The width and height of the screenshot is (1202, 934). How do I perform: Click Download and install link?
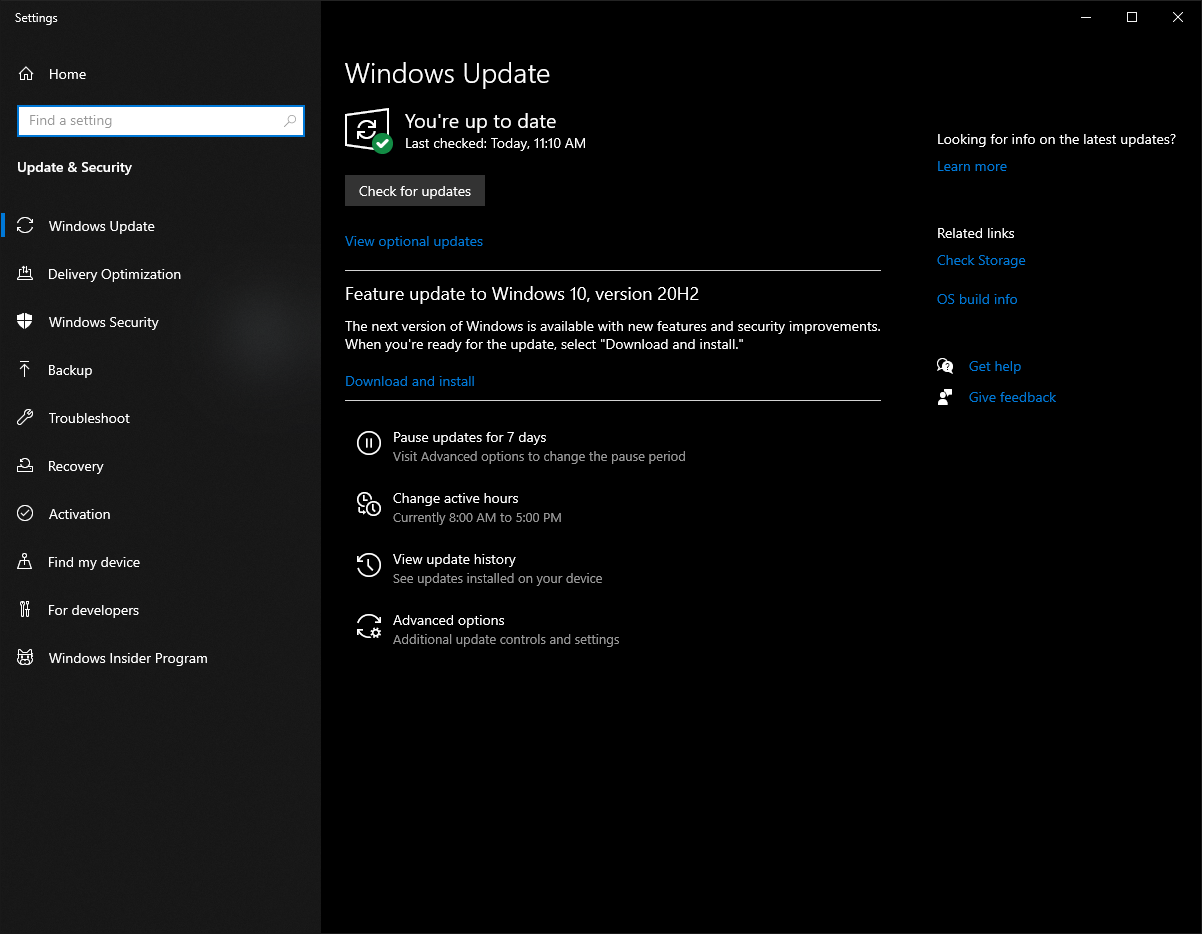410,381
